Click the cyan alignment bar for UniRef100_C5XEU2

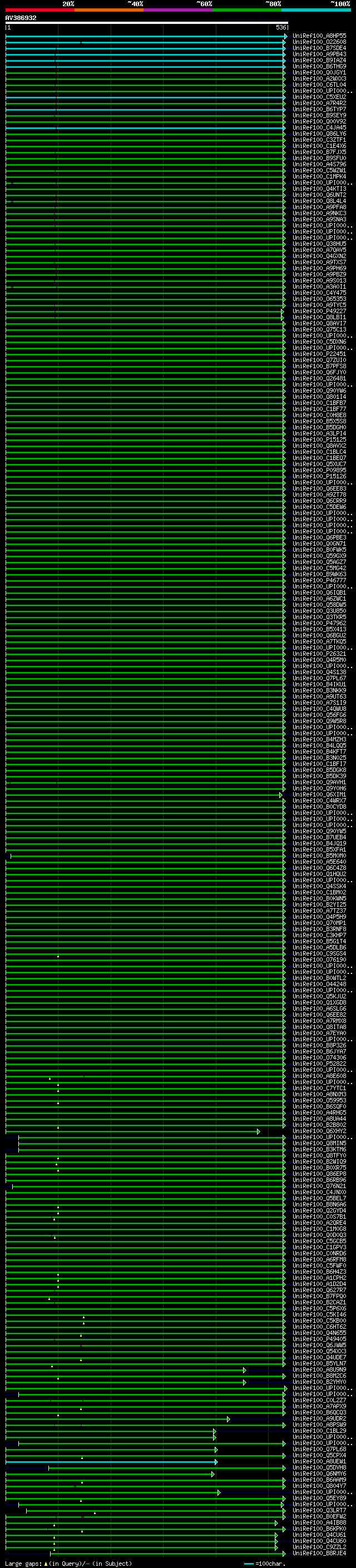[x=145, y=97]
